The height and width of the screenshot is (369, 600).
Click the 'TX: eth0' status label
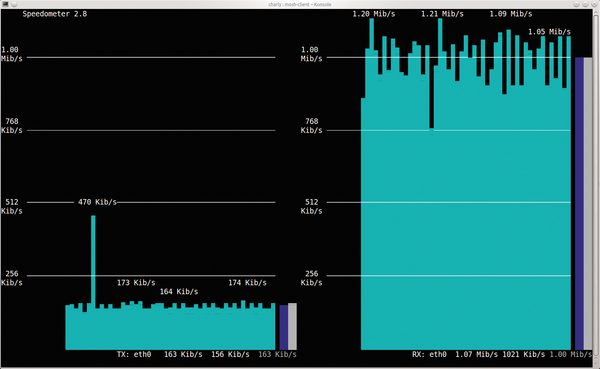(x=134, y=354)
